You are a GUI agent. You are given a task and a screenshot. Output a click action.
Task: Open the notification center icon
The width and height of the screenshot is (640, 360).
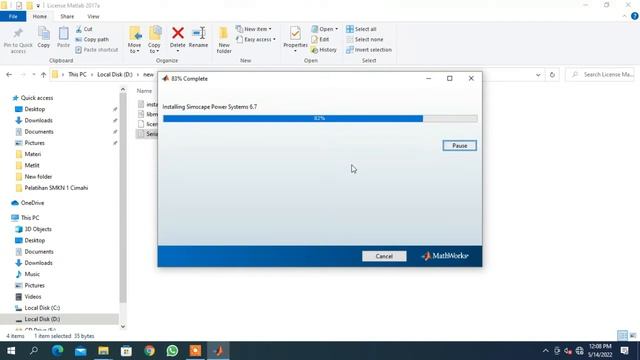pyautogui.click(x=624, y=351)
